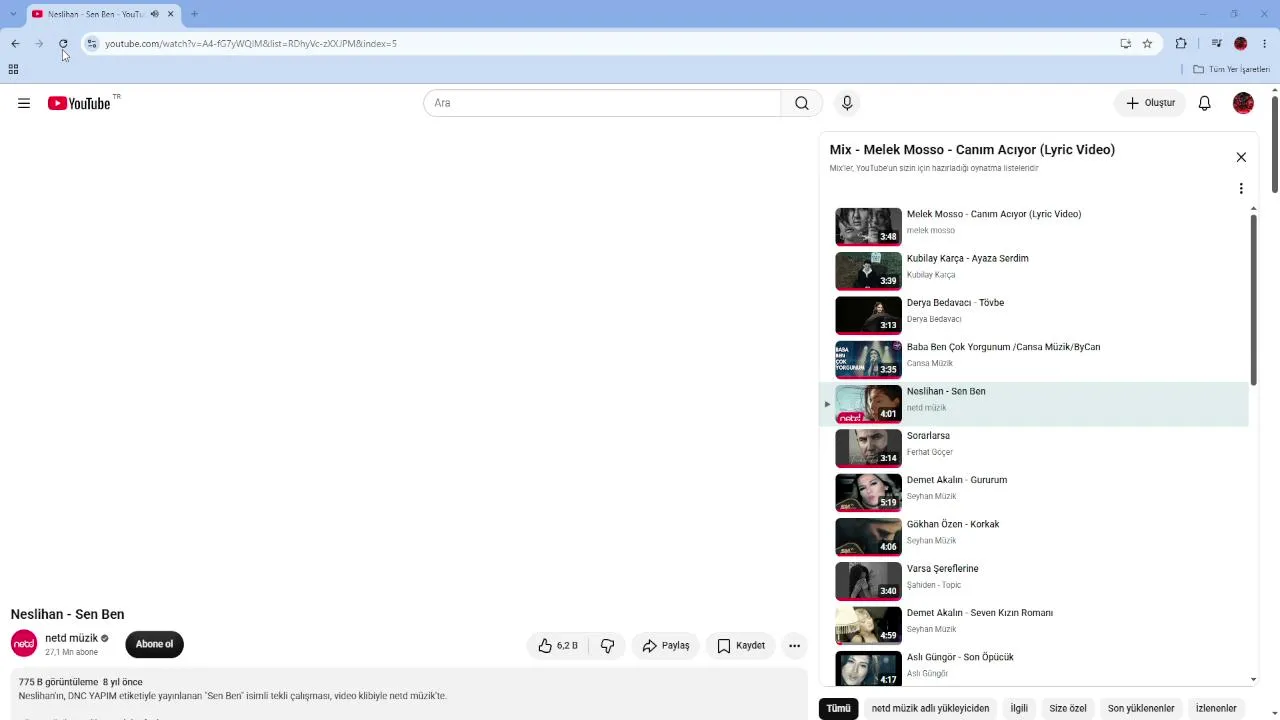Bookmark this page with the star
The image size is (1280, 720).
click(x=1147, y=43)
